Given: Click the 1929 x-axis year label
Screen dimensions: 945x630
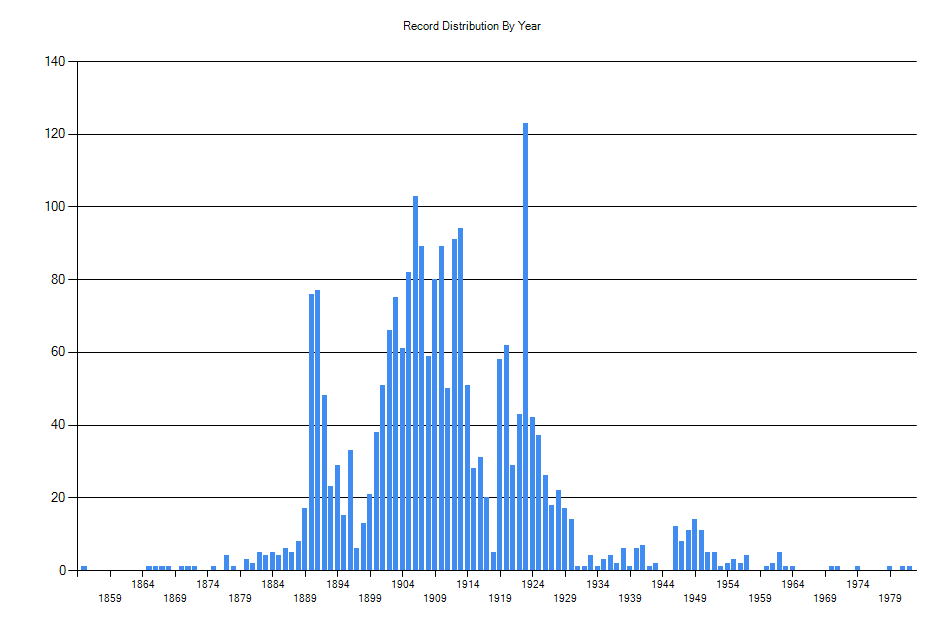Looking at the screenshot, I should (x=565, y=598).
